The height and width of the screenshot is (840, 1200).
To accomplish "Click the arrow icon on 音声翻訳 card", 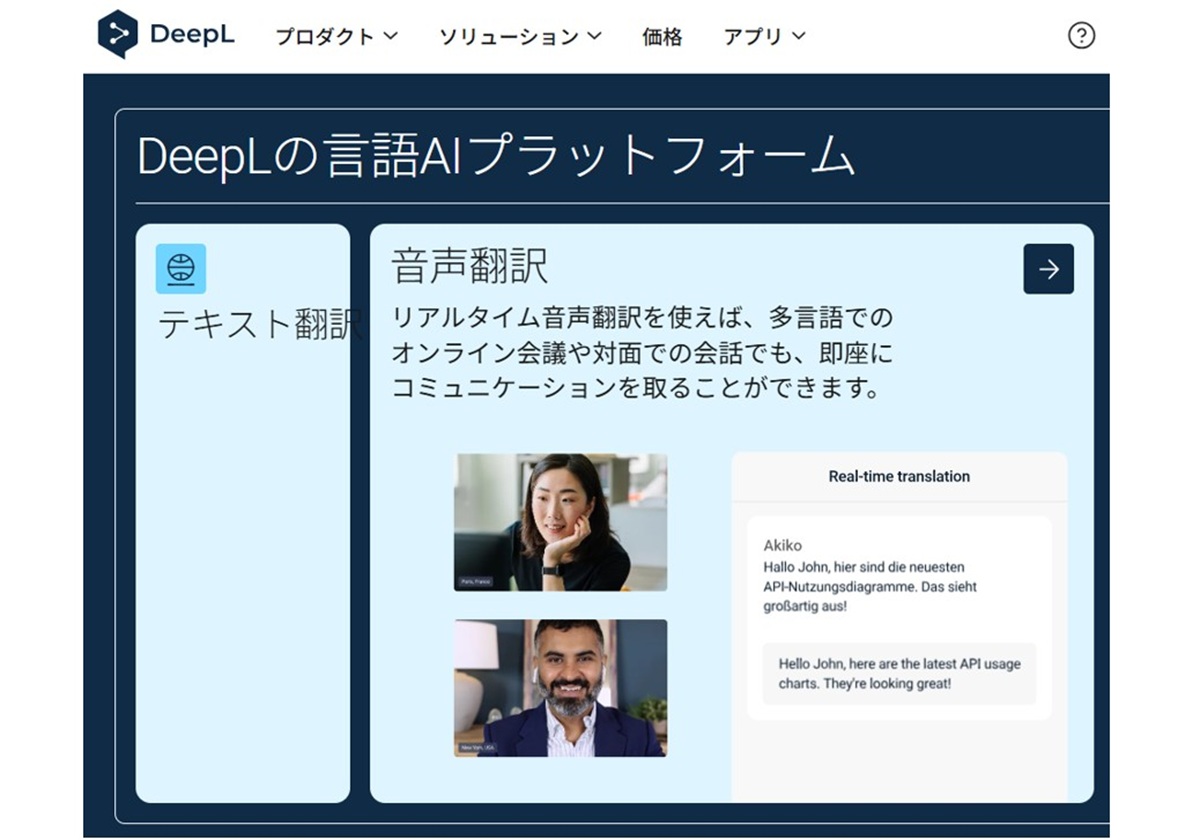I will click(1048, 269).
